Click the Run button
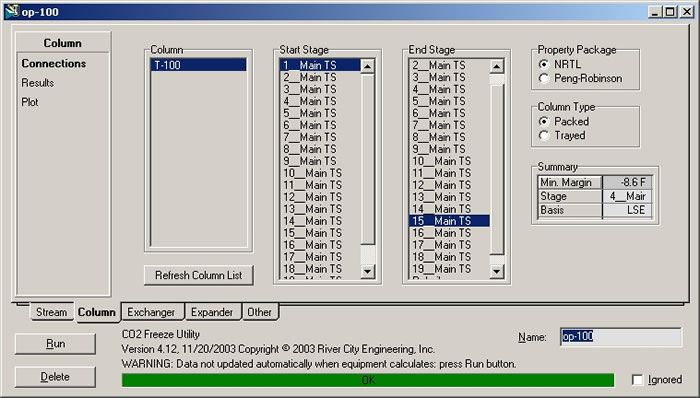The height and width of the screenshot is (398, 700). (x=55, y=344)
